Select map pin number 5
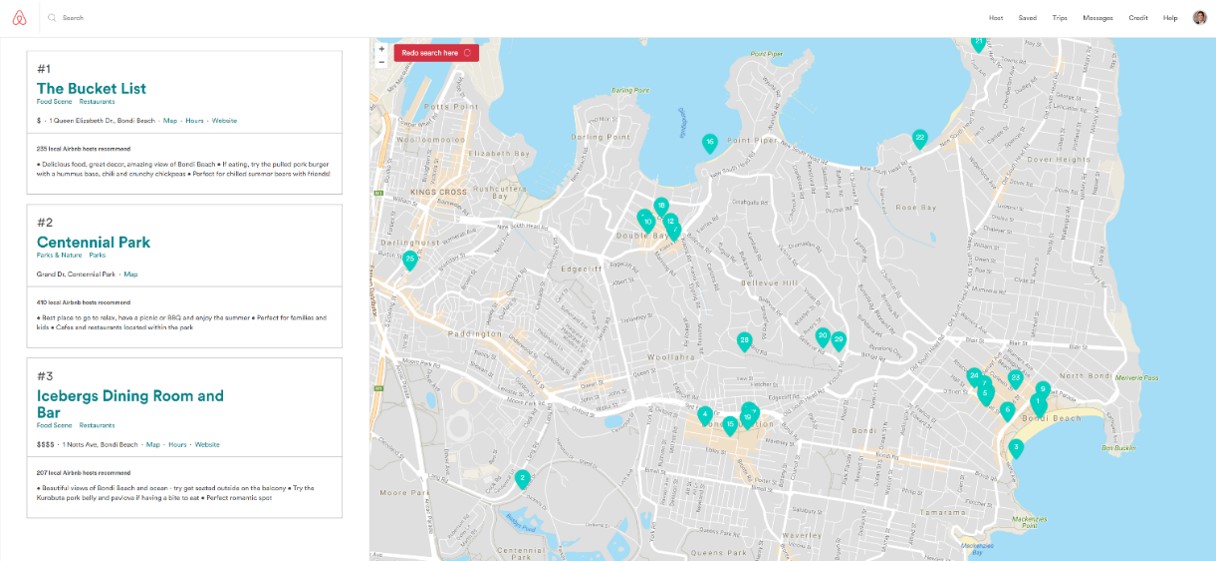The width and height of the screenshot is (1216, 561). click(x=985, y=394)
